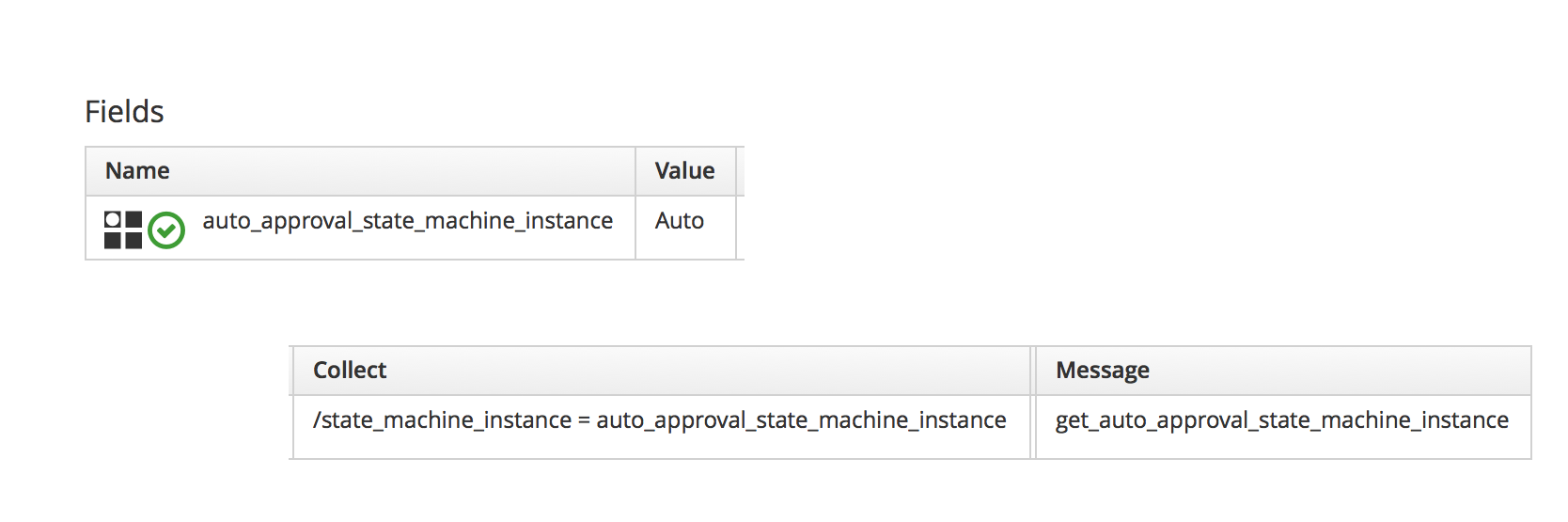The width and height of the screenshot is (1568, 522).
Task: Click auto_approval_state_machine_instance in the Collect expression
Action: coord(801,420)
